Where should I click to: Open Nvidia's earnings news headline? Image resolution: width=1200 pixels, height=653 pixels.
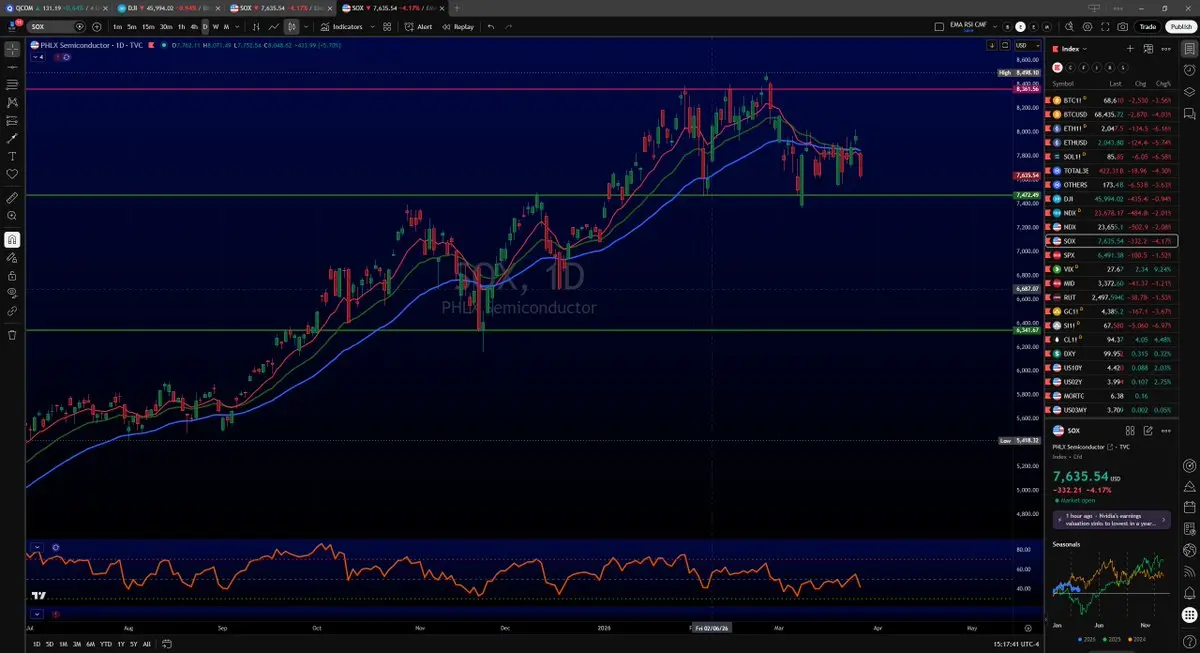[1111, 520]
